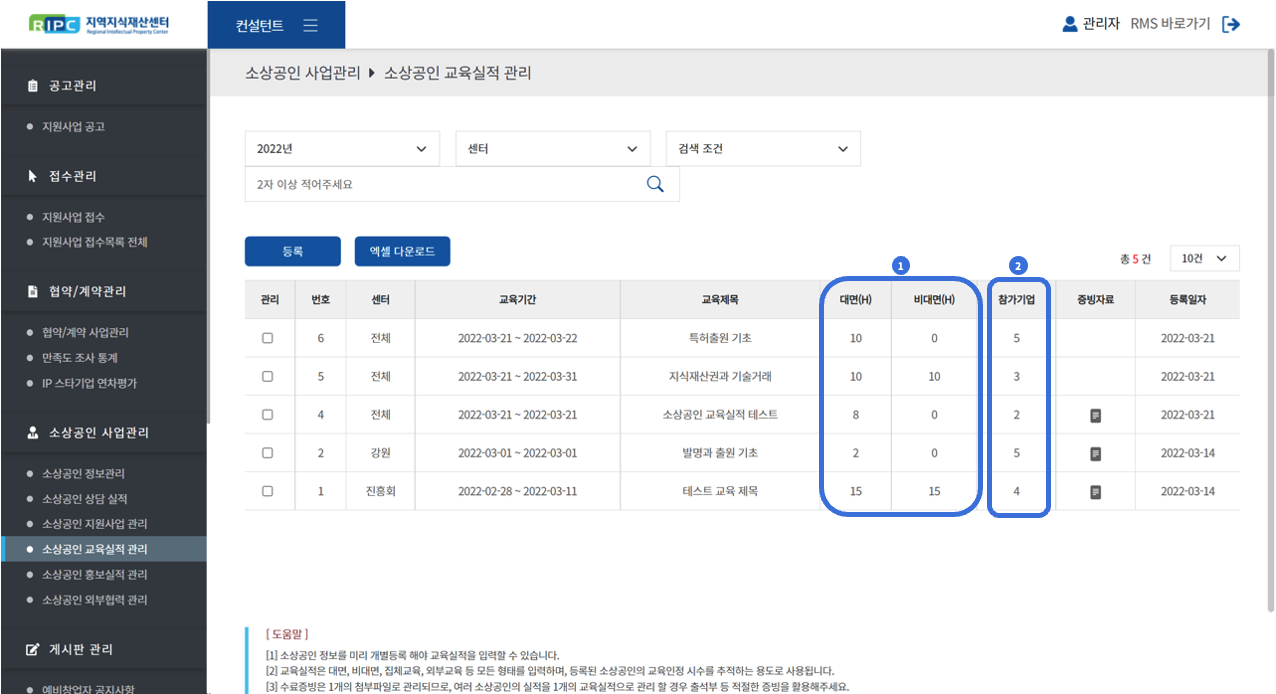Open attachment document icon for row number 1
The image size is (1276, 694).
point(1096,492)
